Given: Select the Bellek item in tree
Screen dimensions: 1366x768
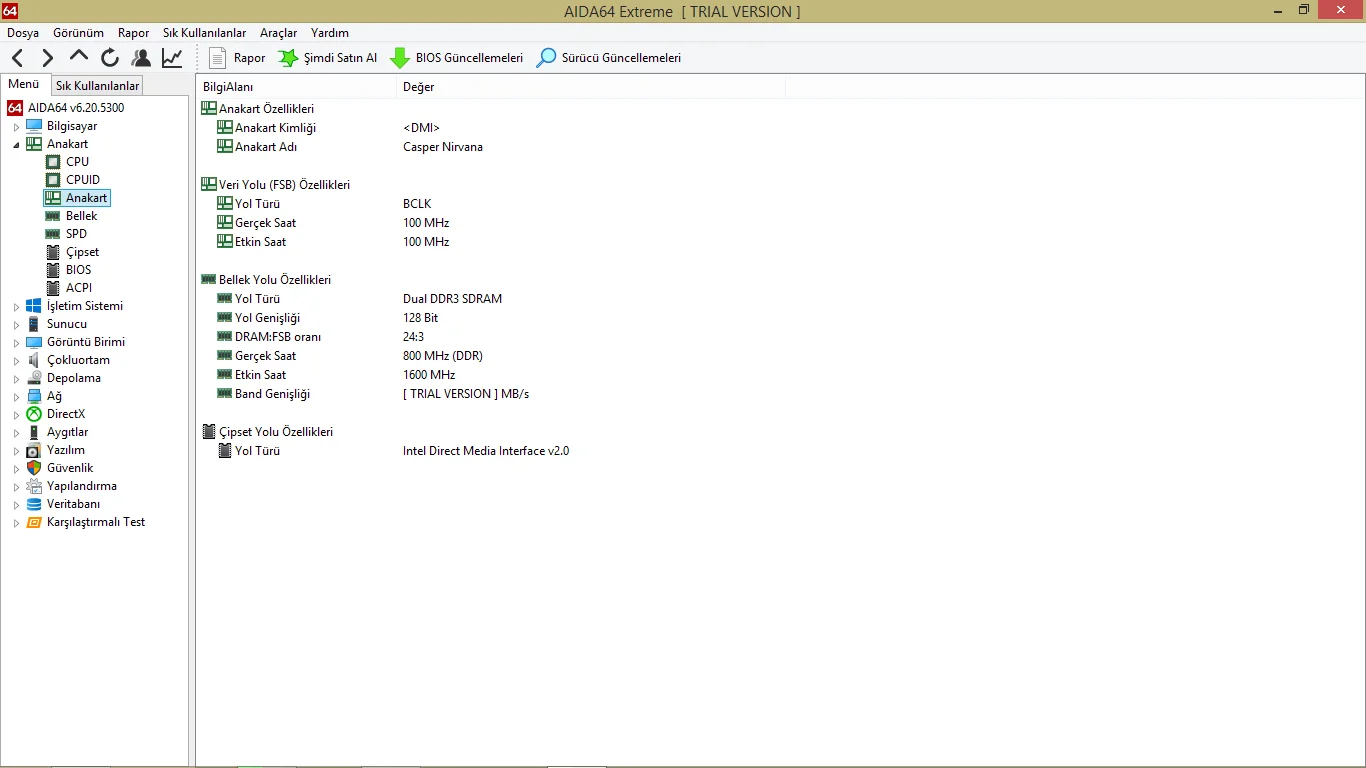Looking at the screenshot, I should (82, 216).
